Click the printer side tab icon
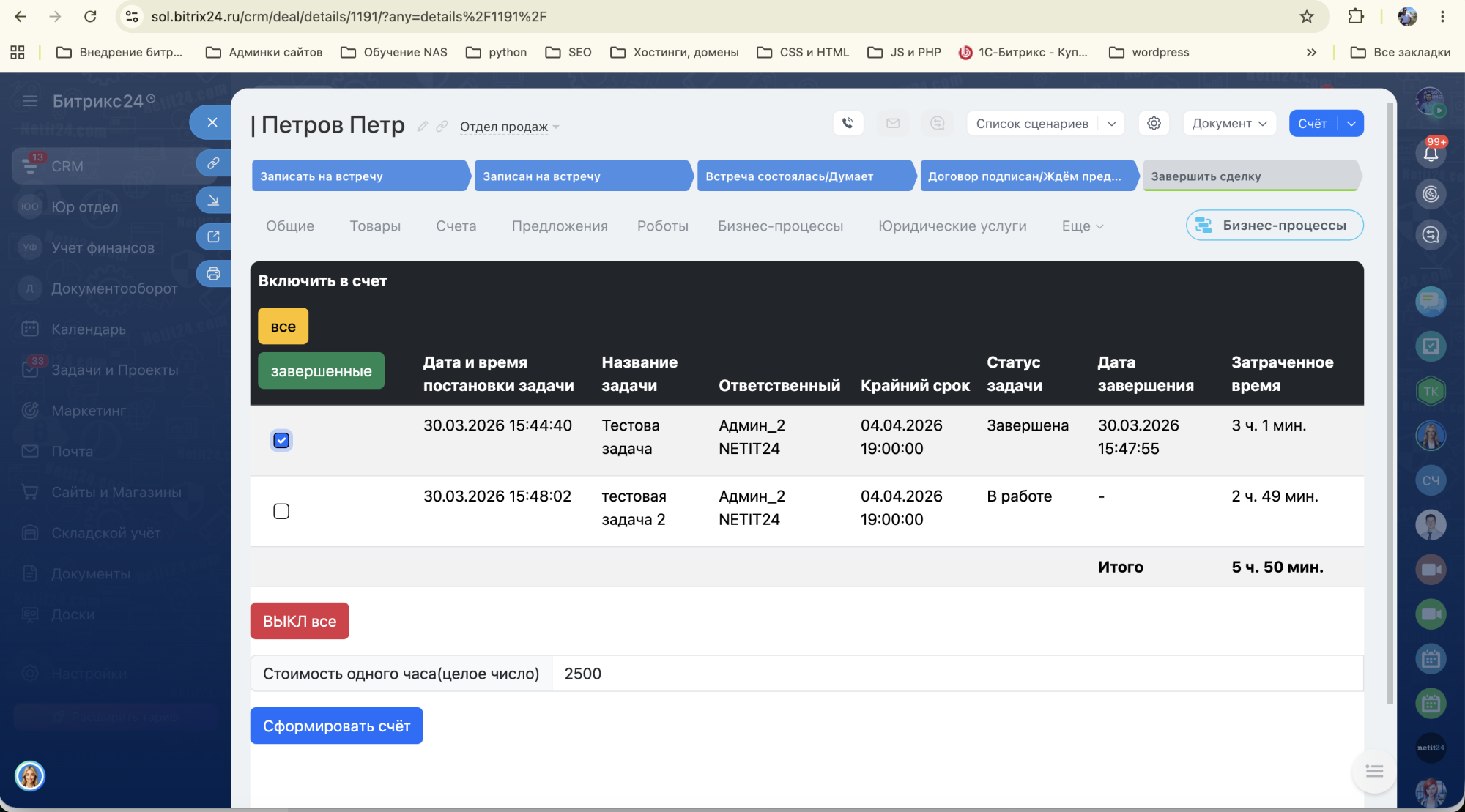Image resolution: width=1465 pixels, height=812 pixels. (x=213, y=274)
